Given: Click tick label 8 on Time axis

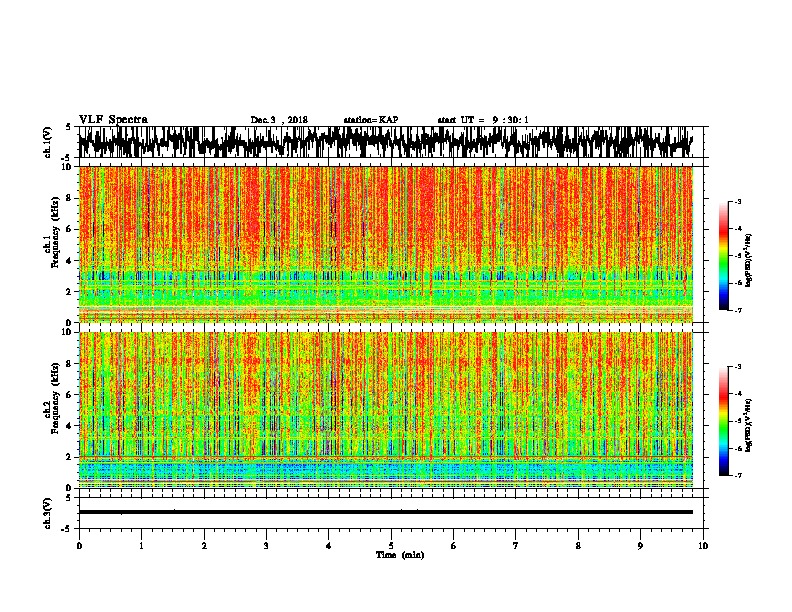Looking at the screenshot, I should tap(578, 546).
